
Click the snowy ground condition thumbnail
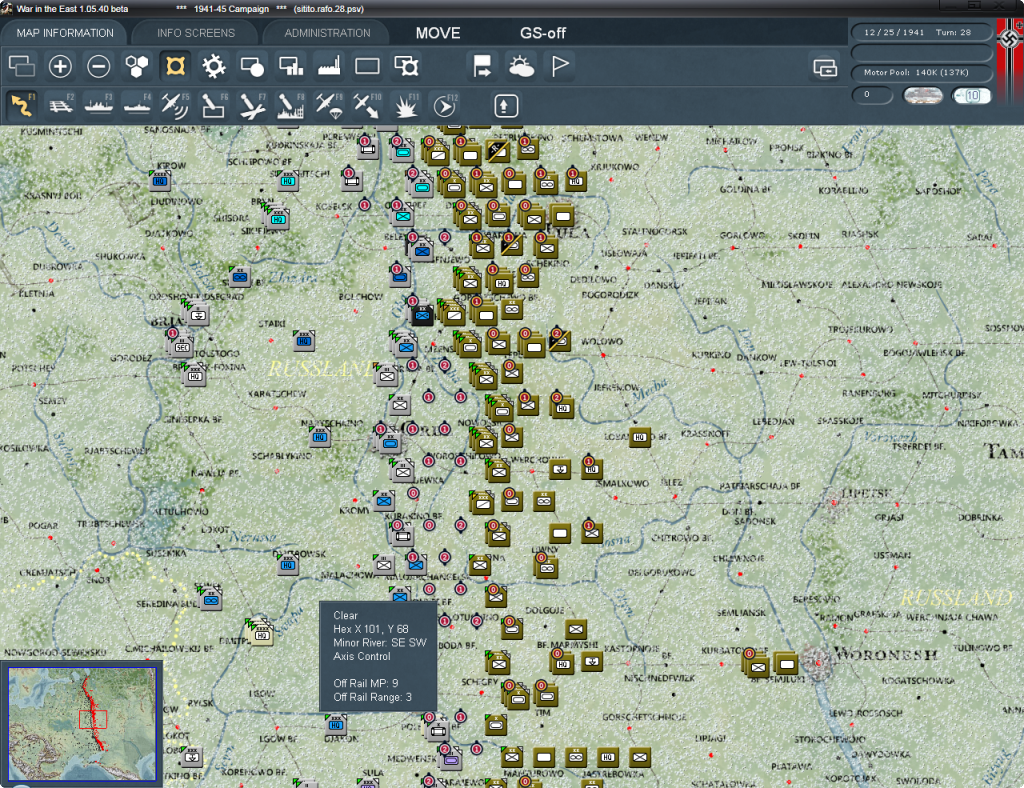pyautogui.click(x=922, y=95)
